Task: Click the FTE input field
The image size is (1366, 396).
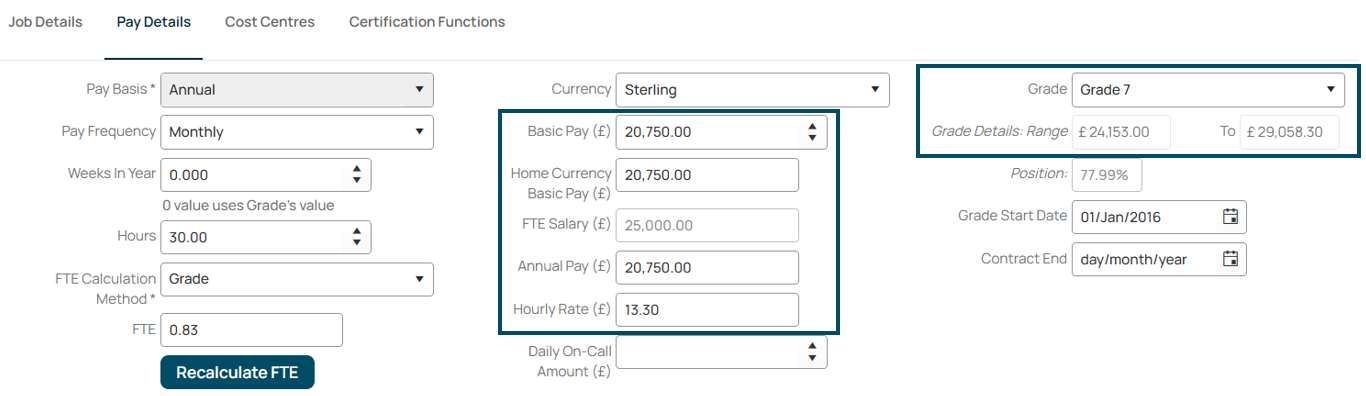Action: [x=251, y=330]
